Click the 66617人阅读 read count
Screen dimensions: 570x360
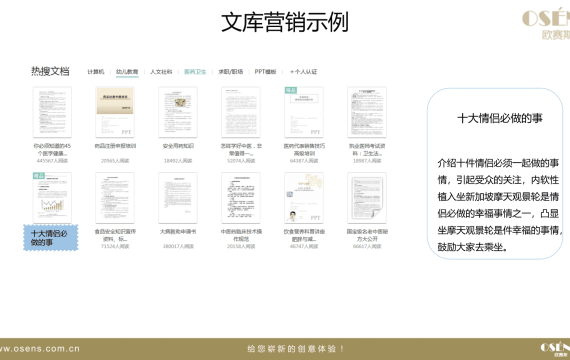[367, 246]
